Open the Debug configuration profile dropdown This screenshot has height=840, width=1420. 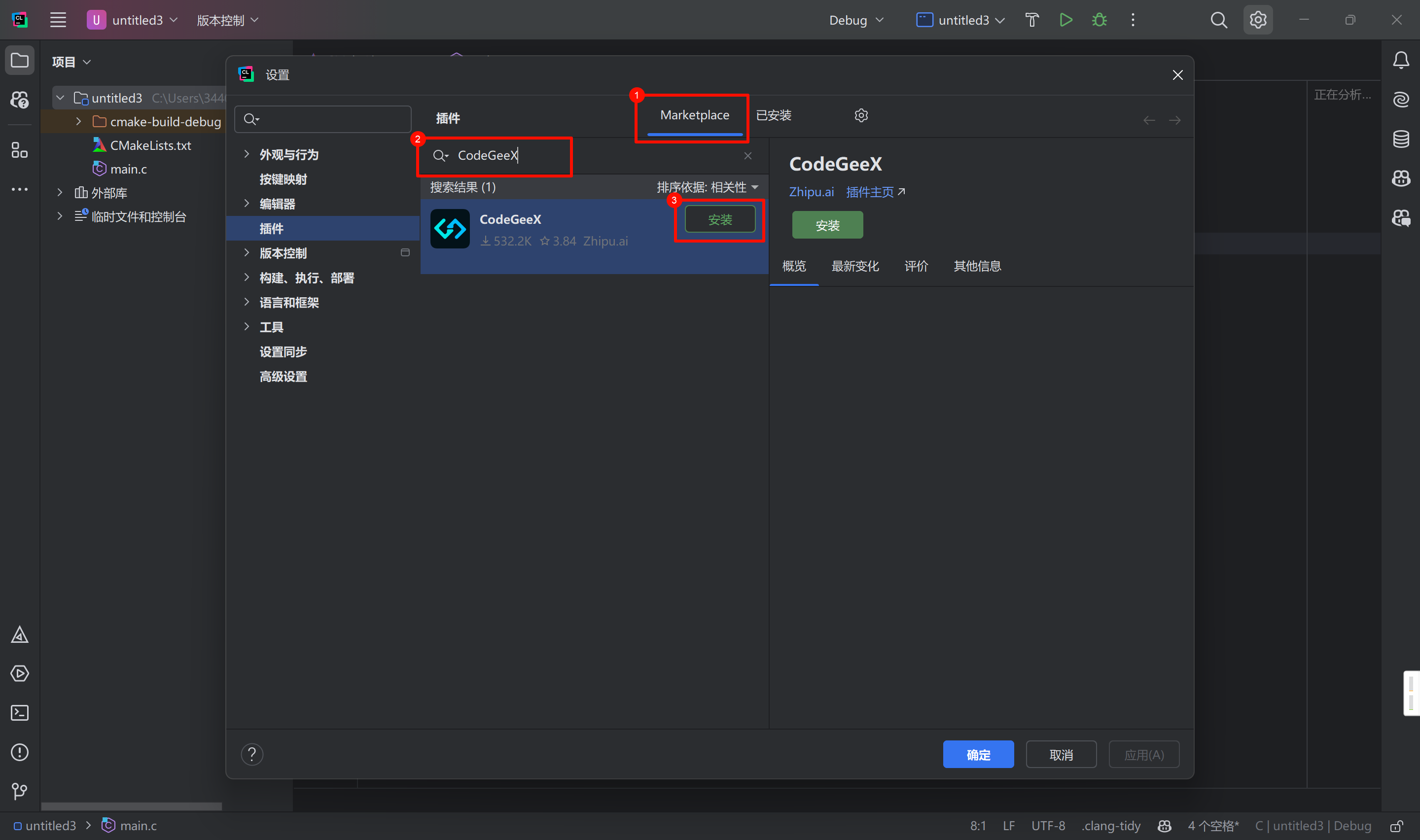[x=856, y=20]
